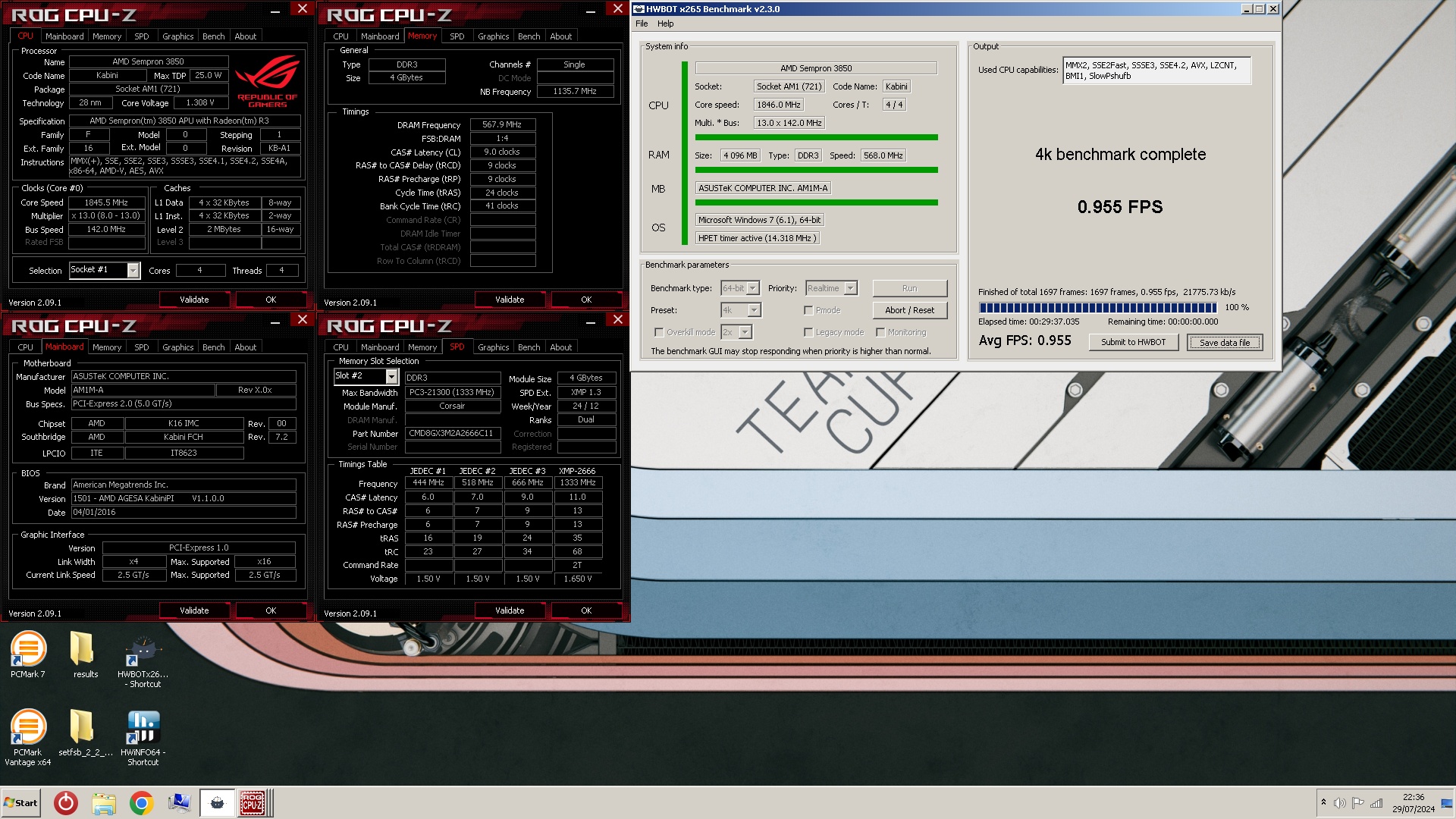Click OK in the CPU-Z Memory window

pos(585,300)
